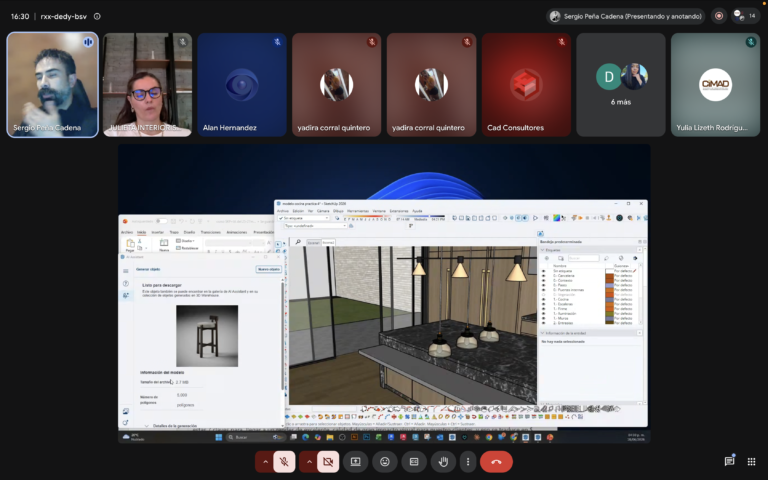Open the PowerPoint Insertar ribbon tab

(157, 232)
